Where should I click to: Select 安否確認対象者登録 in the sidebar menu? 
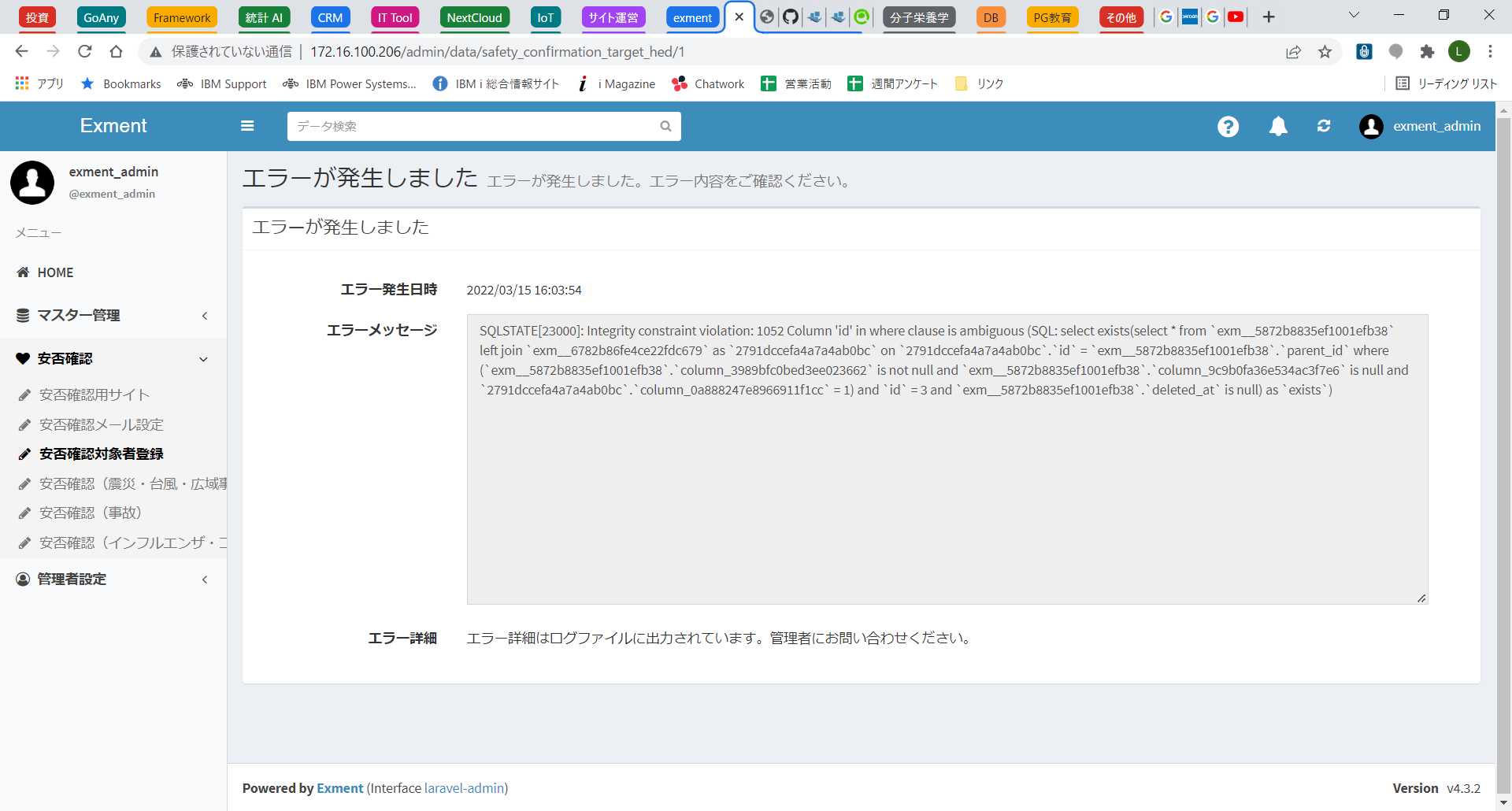coord(101,454)
